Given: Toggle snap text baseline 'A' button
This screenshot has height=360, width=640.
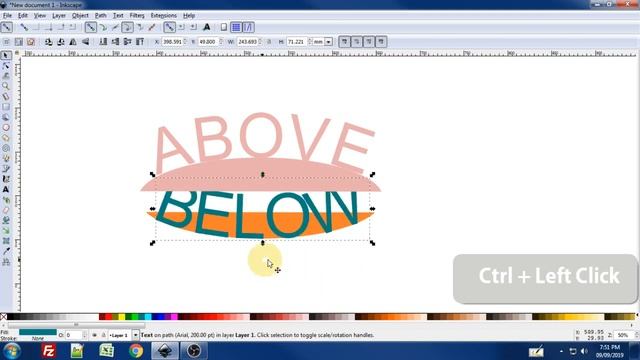Looking at the screenshot, I should [207, 27].
